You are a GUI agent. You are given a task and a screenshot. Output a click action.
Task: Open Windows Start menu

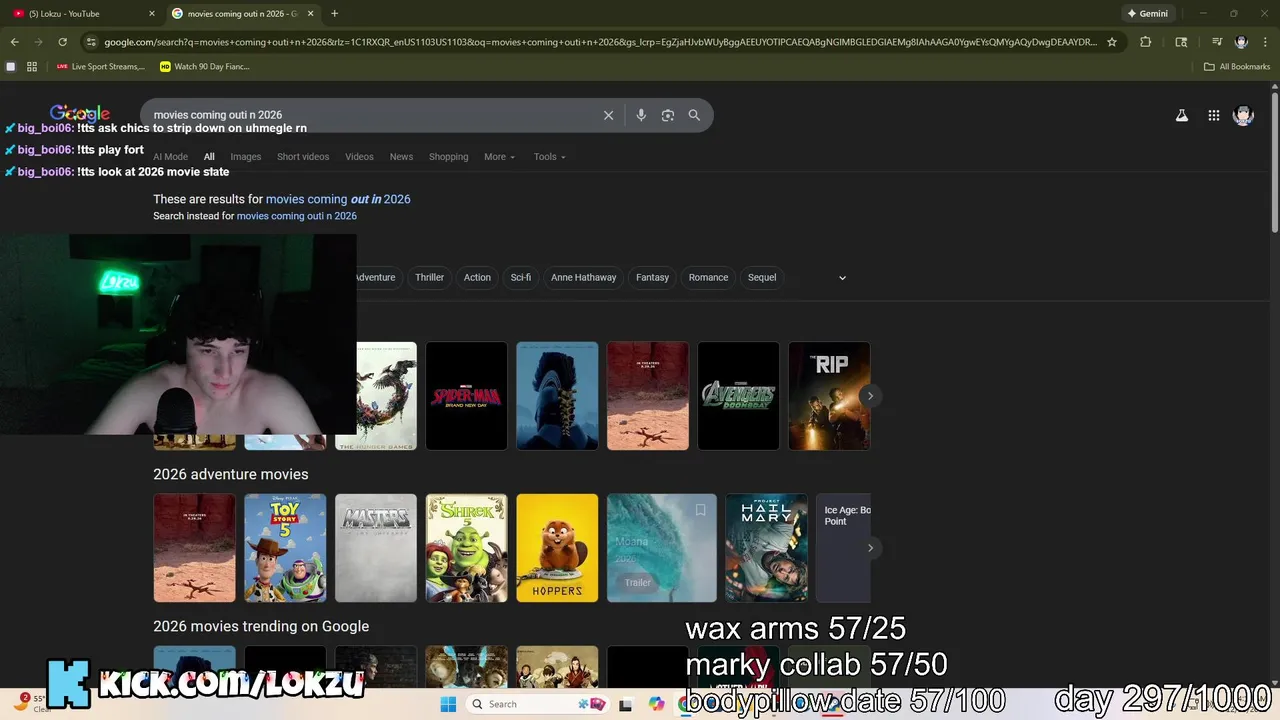(448, 704)
